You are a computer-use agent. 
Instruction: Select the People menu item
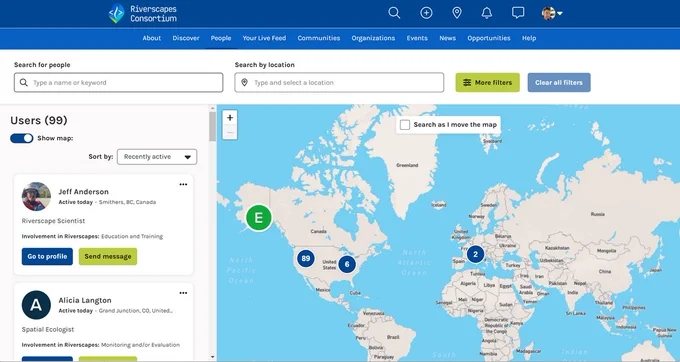click(x=221, y=38)
